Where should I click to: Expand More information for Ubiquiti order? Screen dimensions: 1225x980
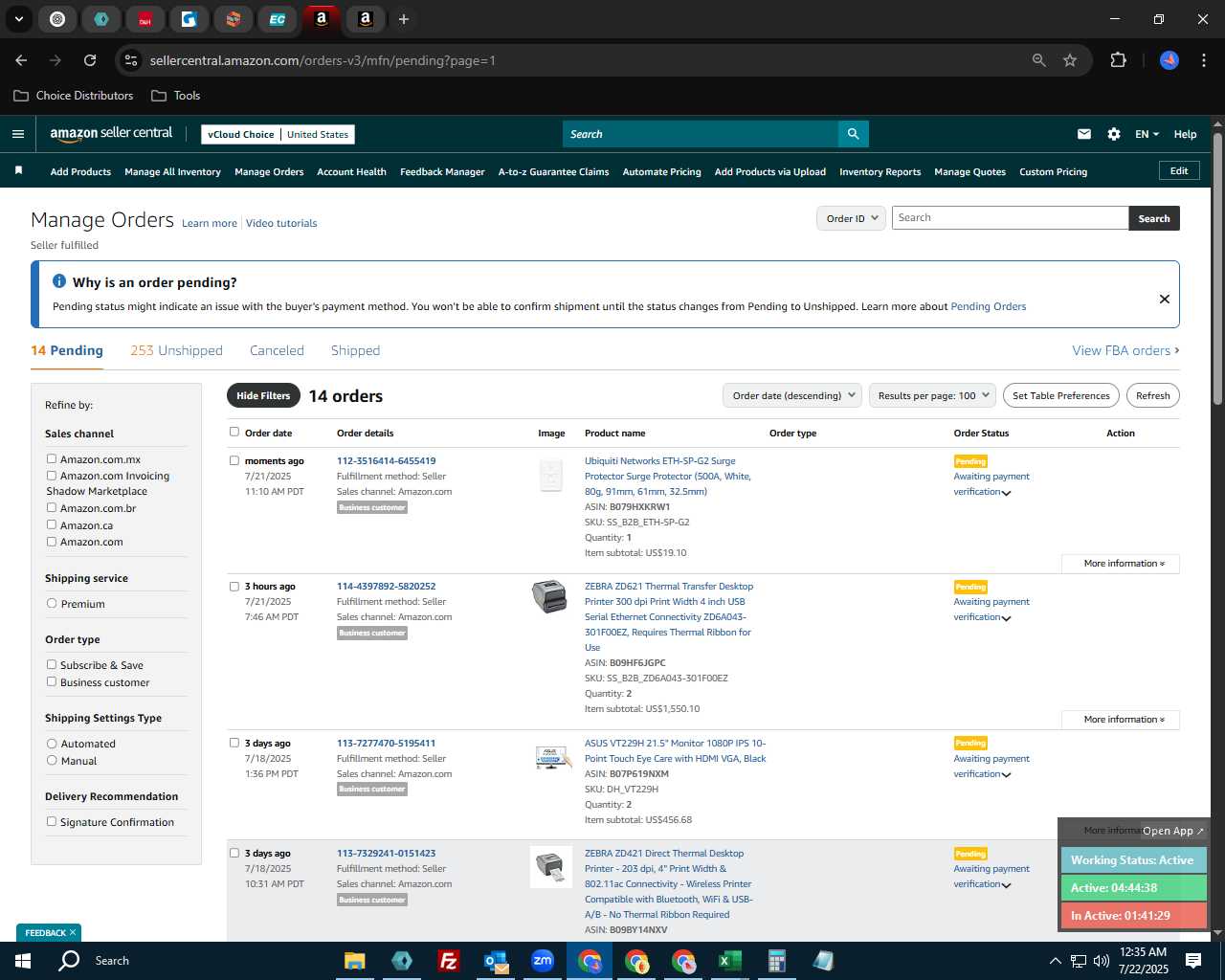pyautogui.click(x=1121, y=564)
